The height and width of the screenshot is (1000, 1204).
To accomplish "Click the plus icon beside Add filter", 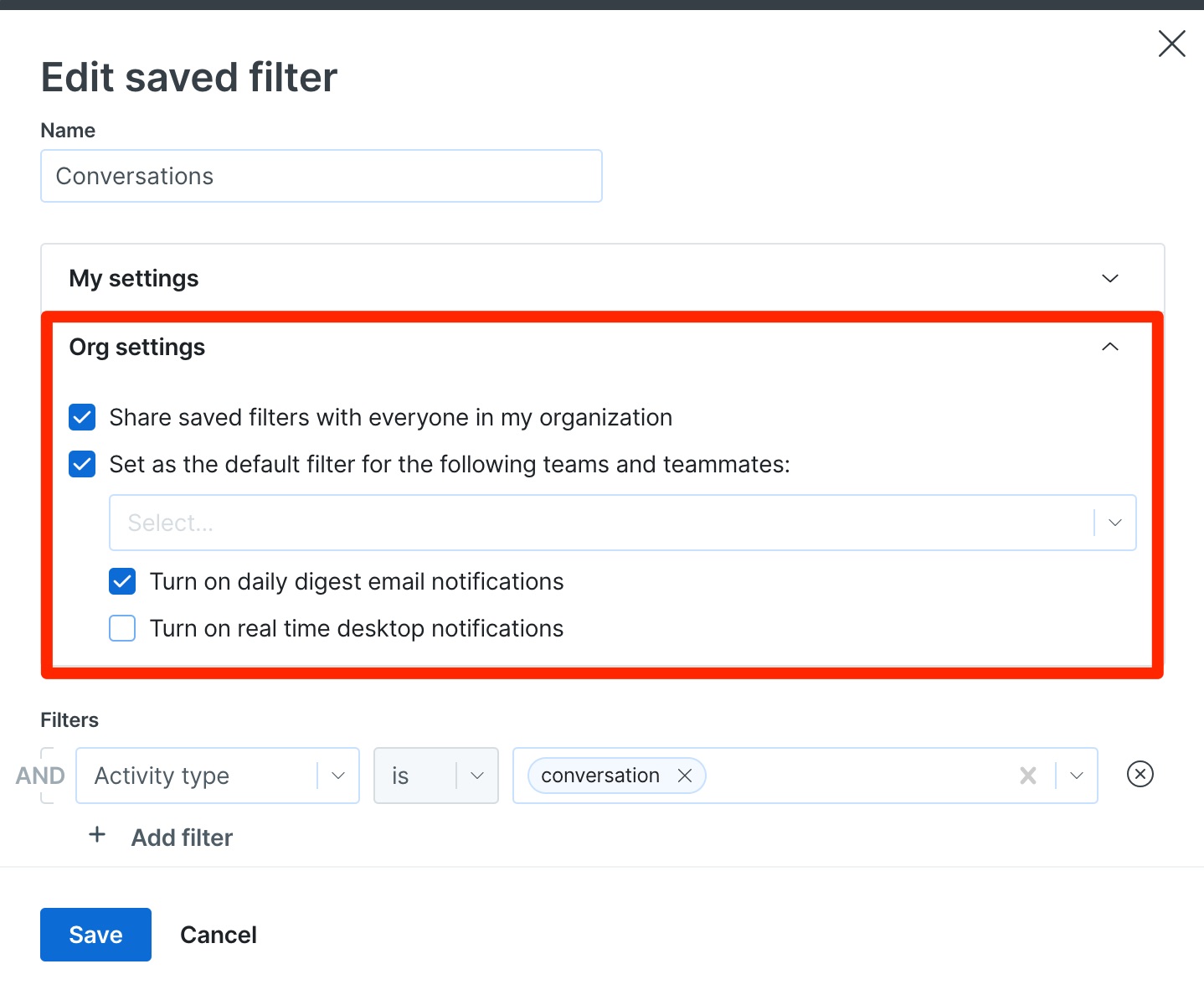I will click(97, 835).
